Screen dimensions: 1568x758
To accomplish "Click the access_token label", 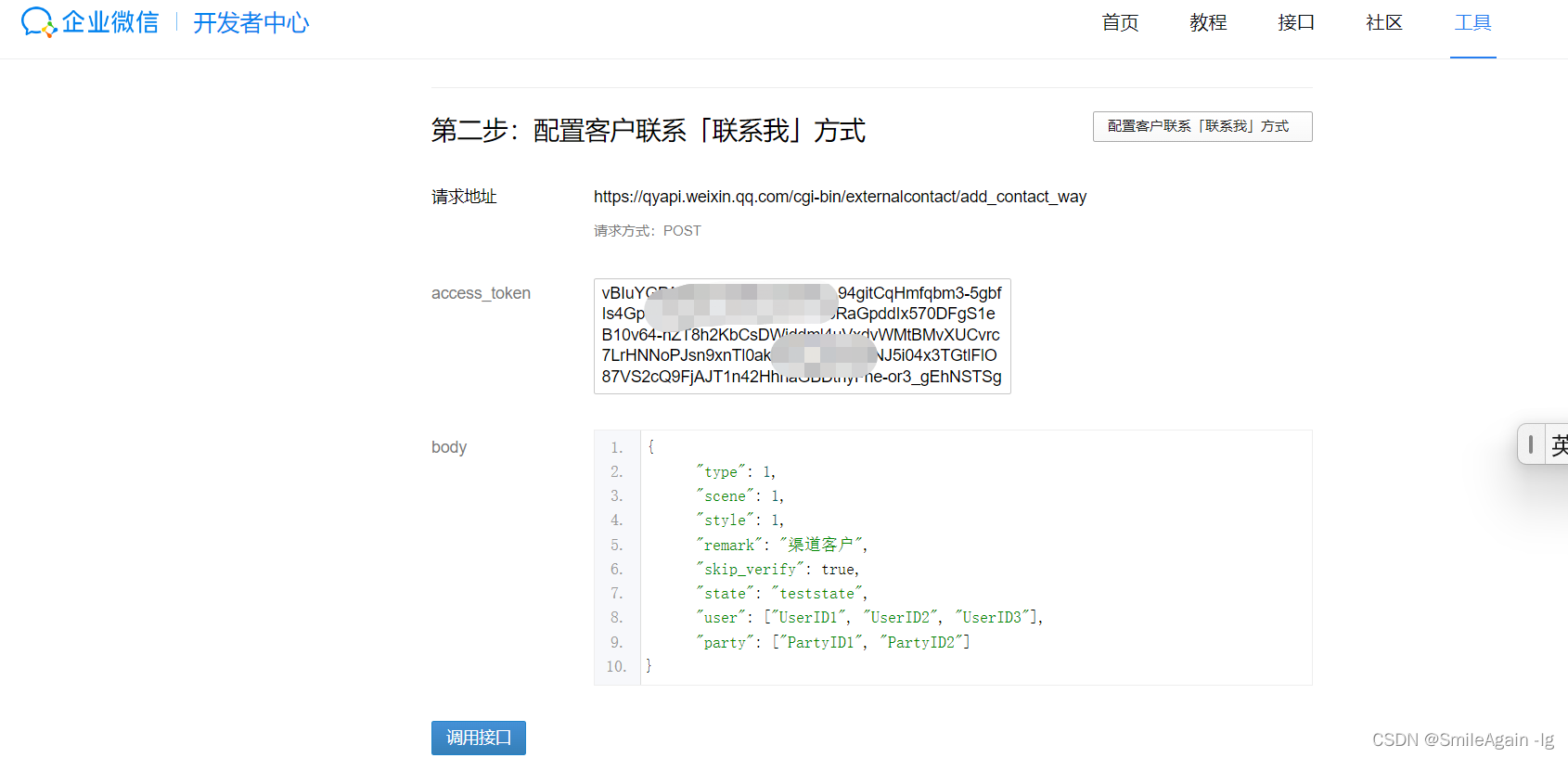I will (481, 293).
